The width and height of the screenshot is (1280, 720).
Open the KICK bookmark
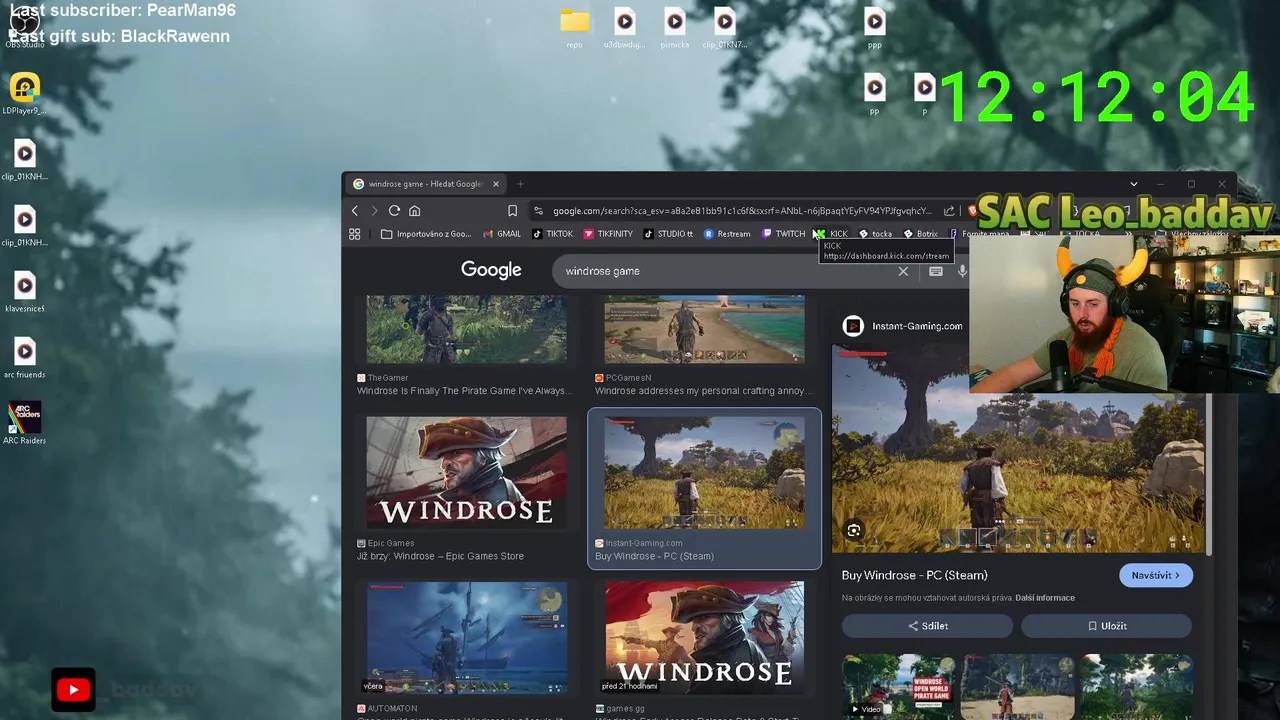[831, 234]
